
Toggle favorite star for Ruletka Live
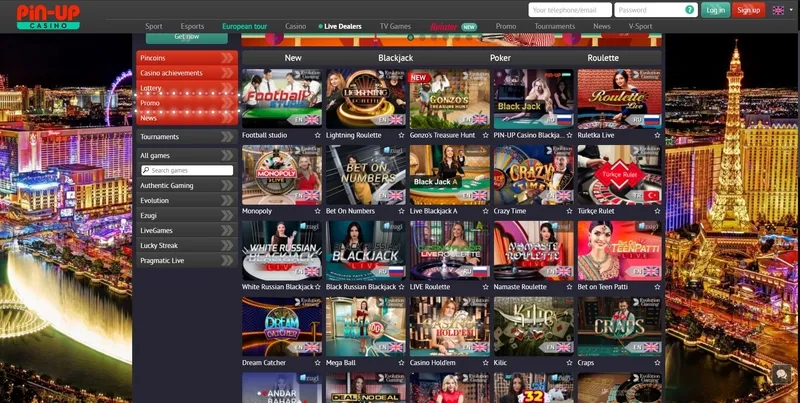tap(657, 135)
